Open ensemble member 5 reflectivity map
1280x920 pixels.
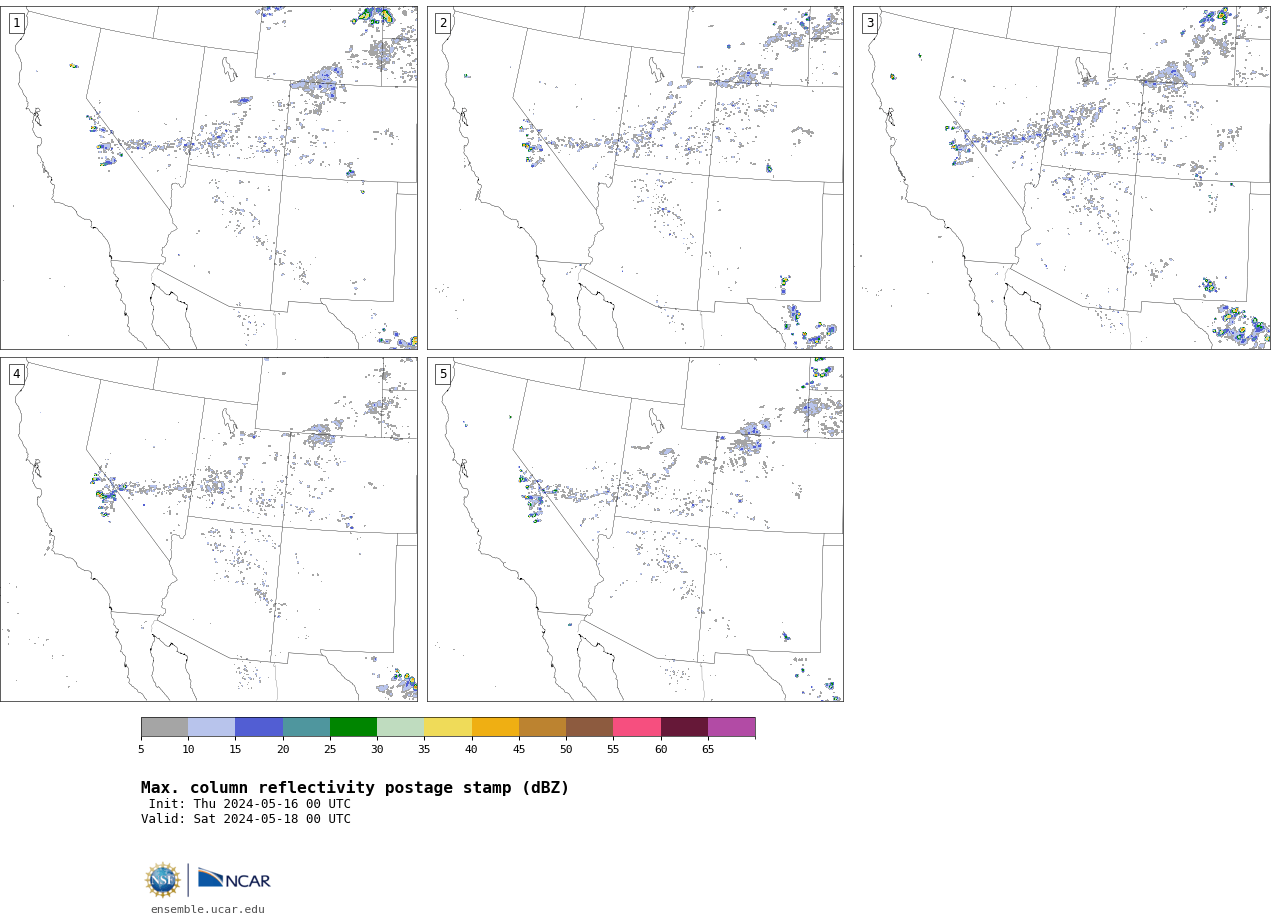click(635, 529)
